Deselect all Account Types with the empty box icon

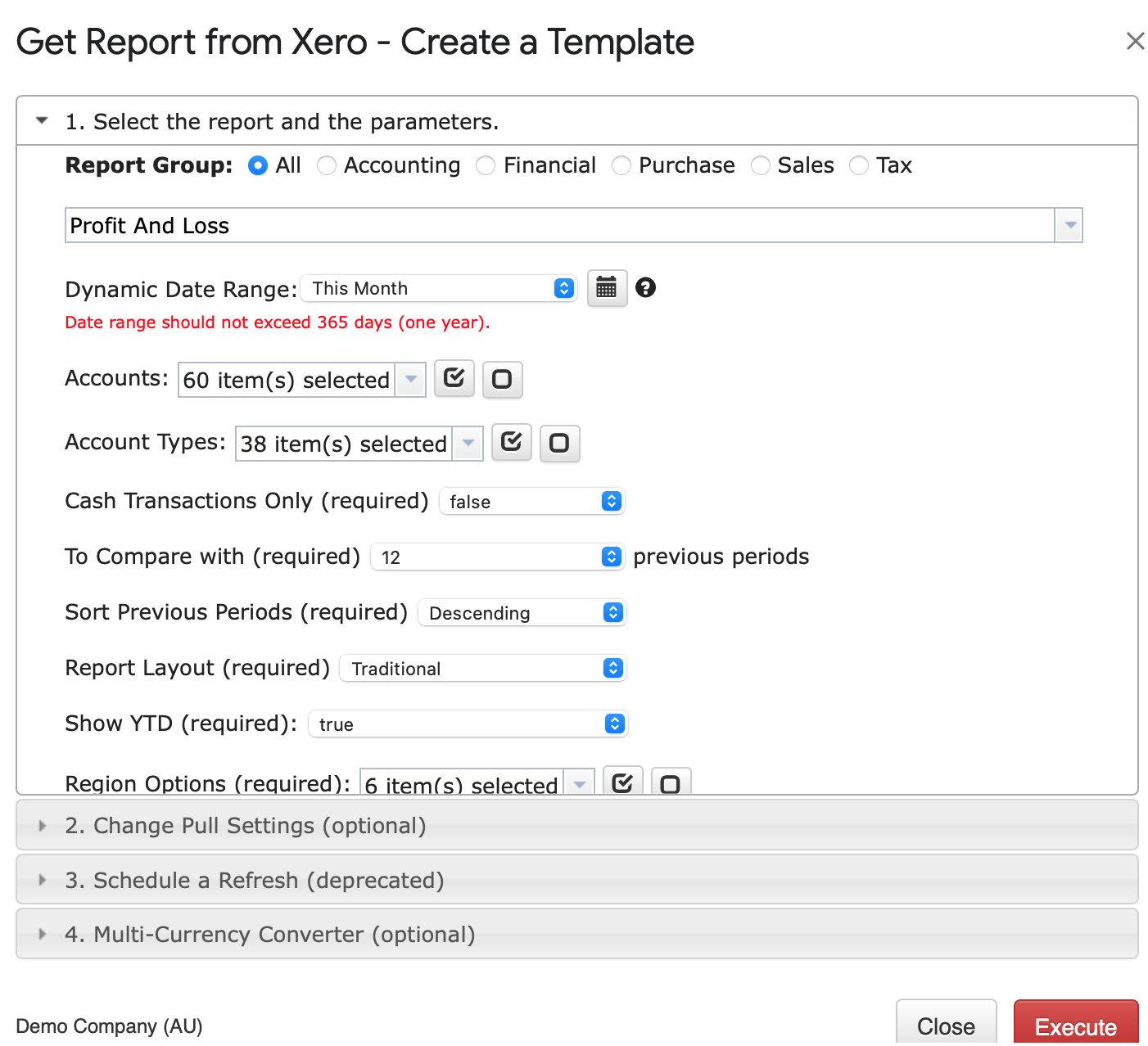(559, 444)
